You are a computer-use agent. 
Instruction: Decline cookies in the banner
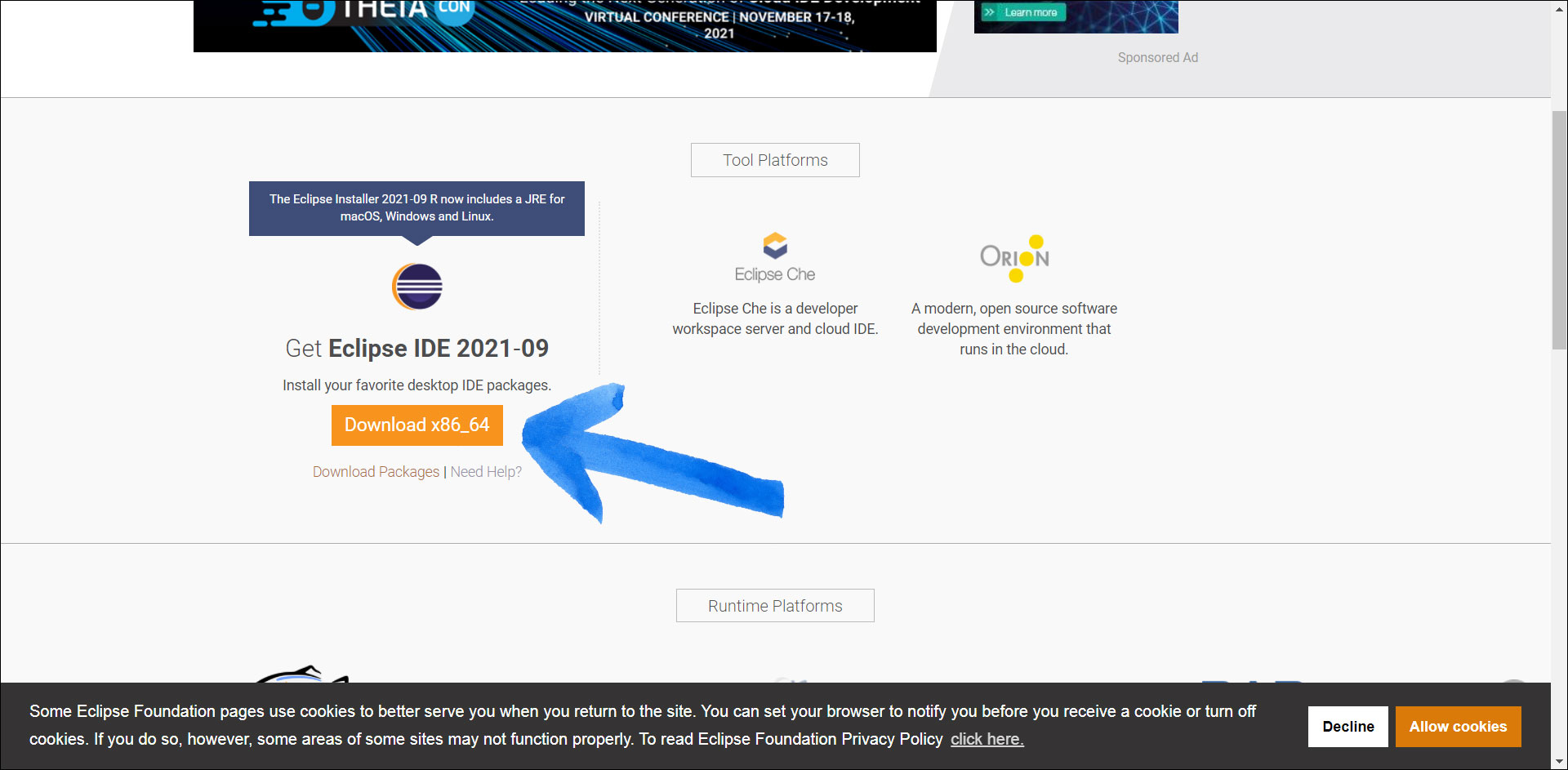(x=1348, y=727)
